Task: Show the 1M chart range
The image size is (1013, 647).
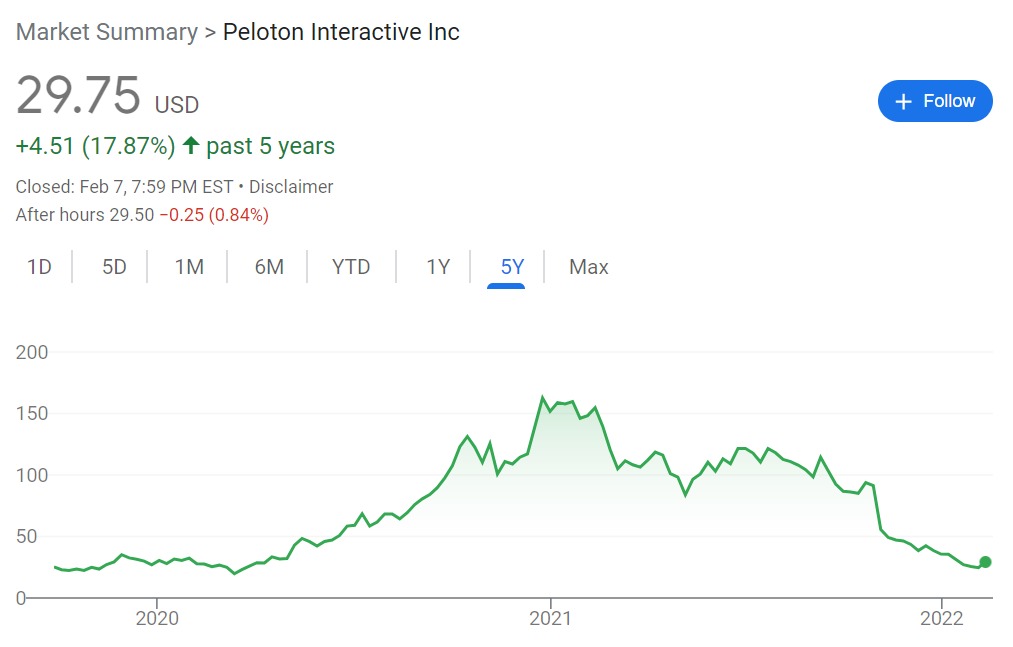Action: (x=189, y=267)
